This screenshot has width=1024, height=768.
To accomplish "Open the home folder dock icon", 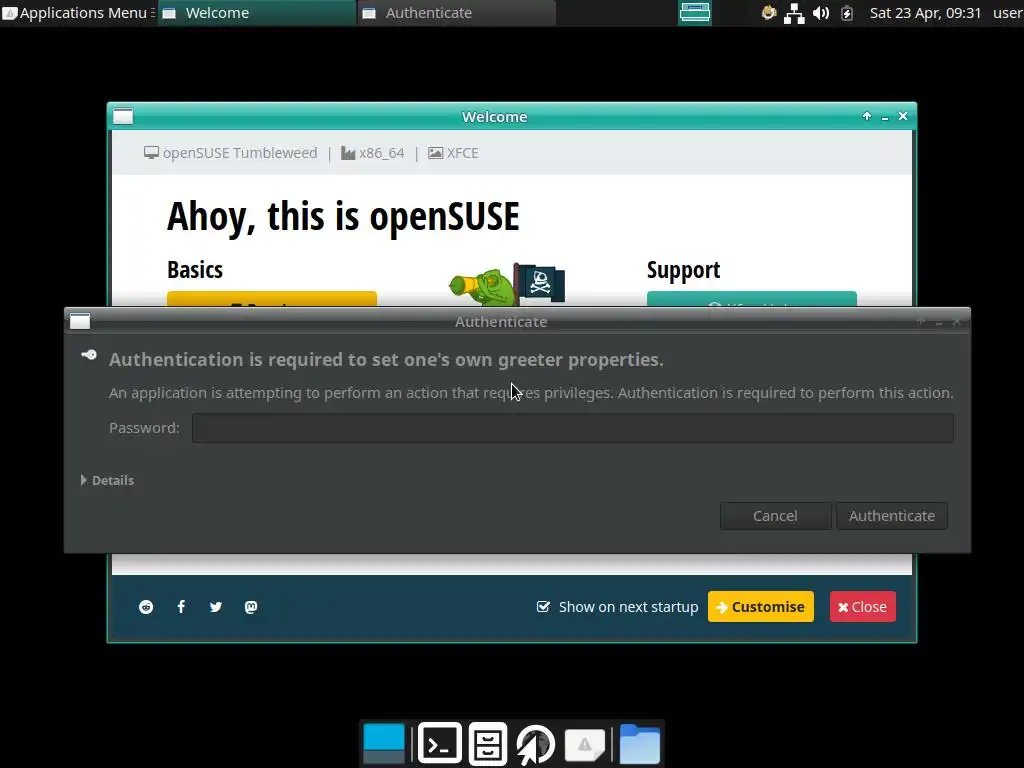I will pos(640,743).
